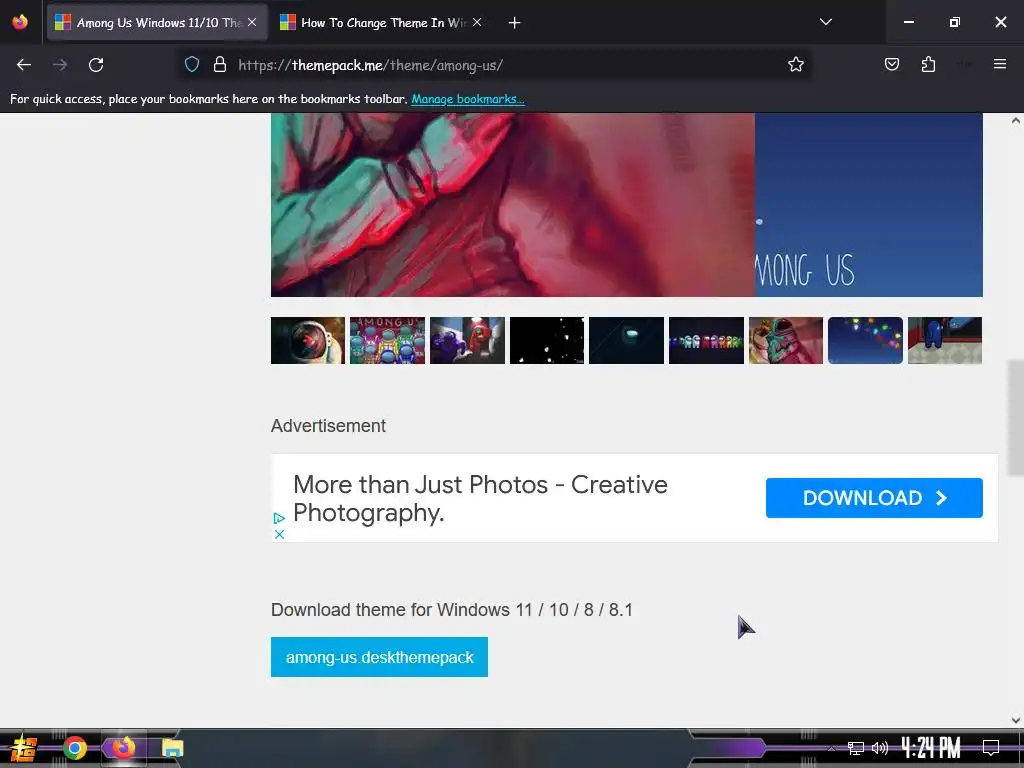The width and height of the screenshot is (1024, 768).
Task: Select the purple and red crewmate thumbnail
Action: click(467, 340)
